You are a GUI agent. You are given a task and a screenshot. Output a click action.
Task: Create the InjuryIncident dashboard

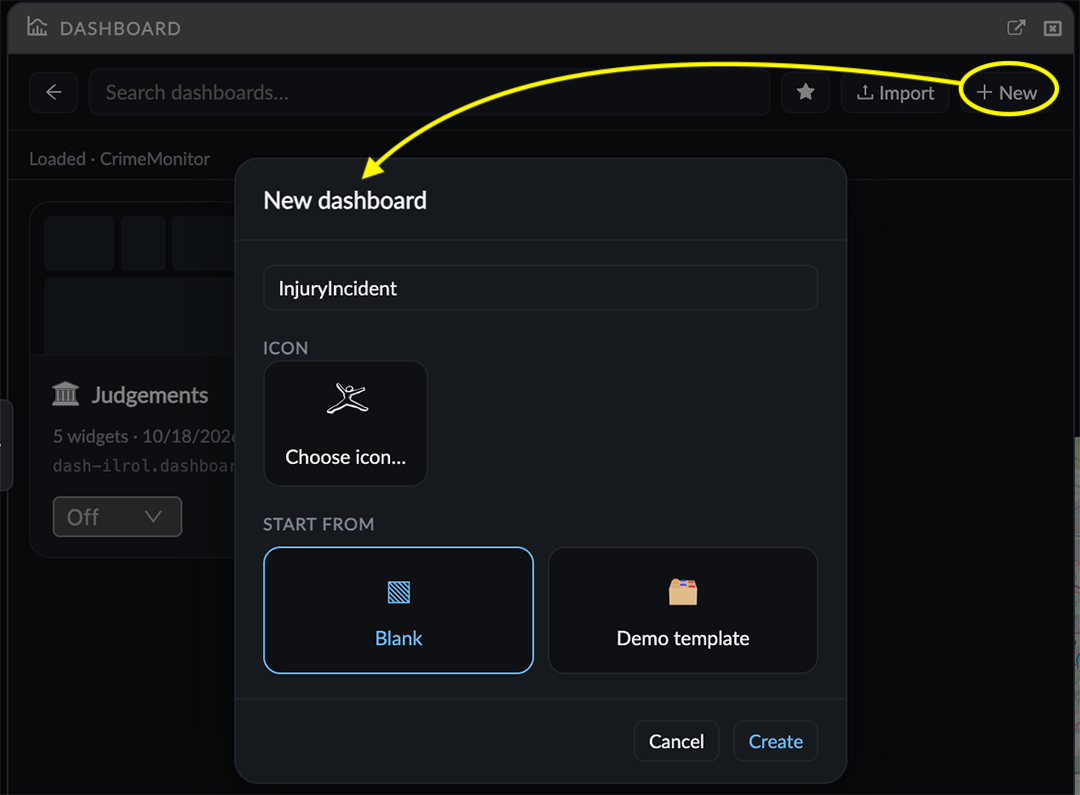776,741
